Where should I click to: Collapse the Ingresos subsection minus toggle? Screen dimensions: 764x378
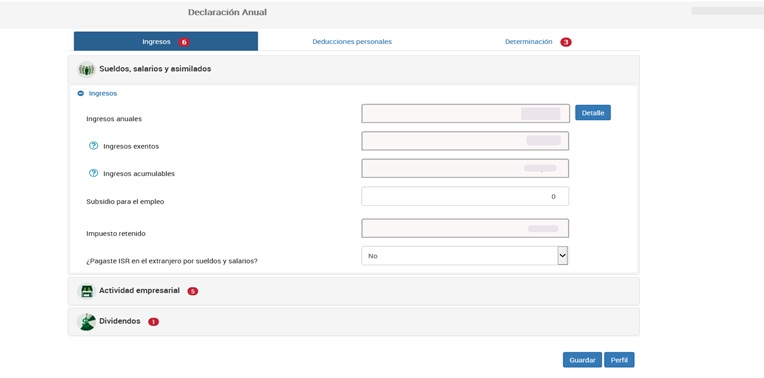81,93
